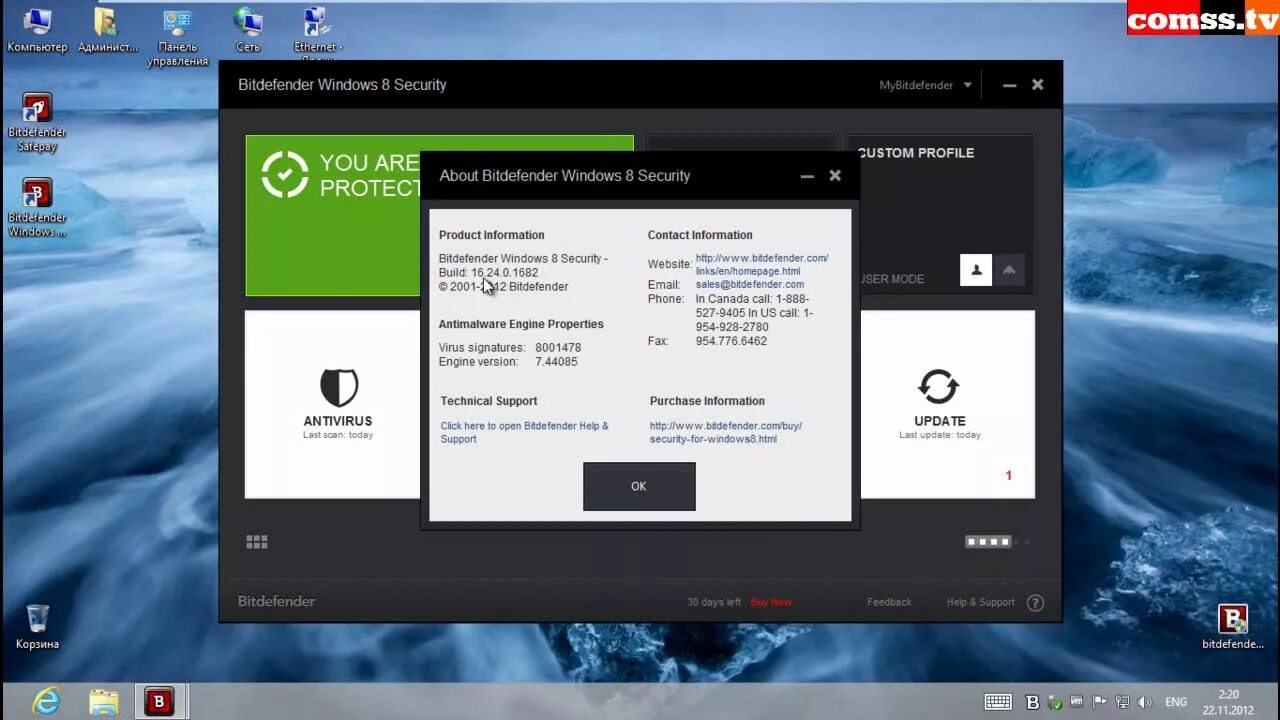
Task: Minimize the About Bitdefender dialog
Action: click(807, 176)
